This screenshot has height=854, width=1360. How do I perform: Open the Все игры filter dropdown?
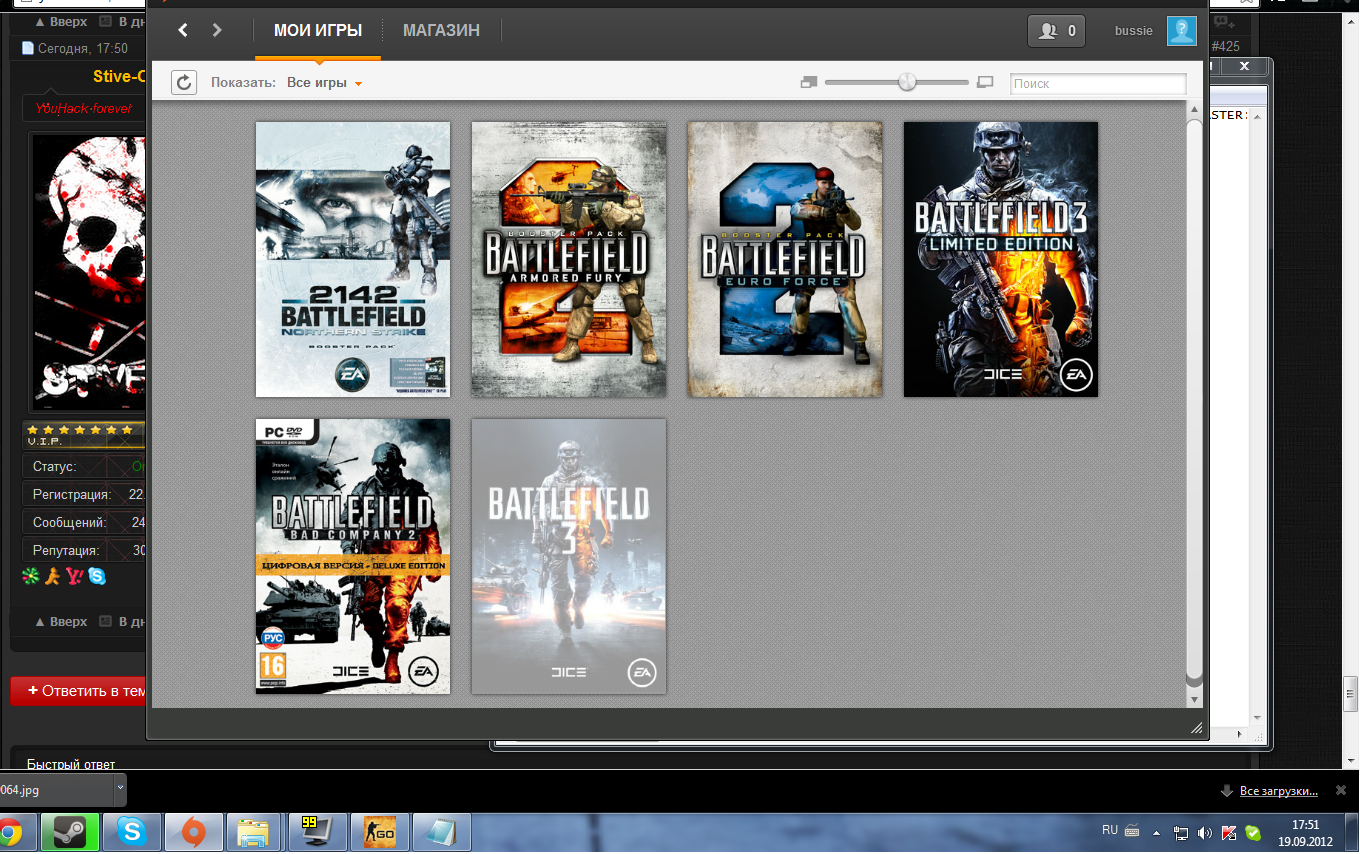coord(324,83)
